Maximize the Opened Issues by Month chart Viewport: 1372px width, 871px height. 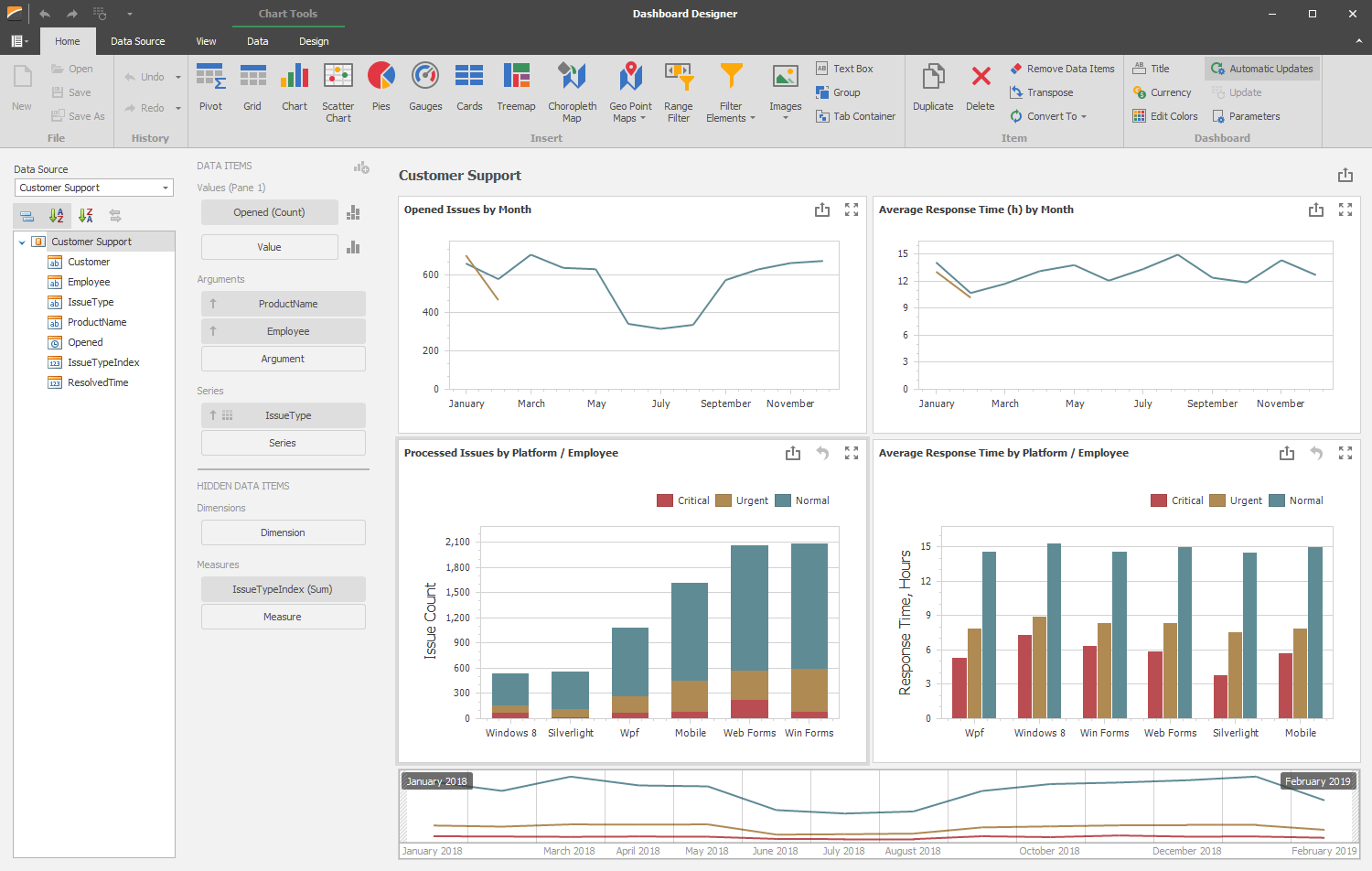coord(852,210)
